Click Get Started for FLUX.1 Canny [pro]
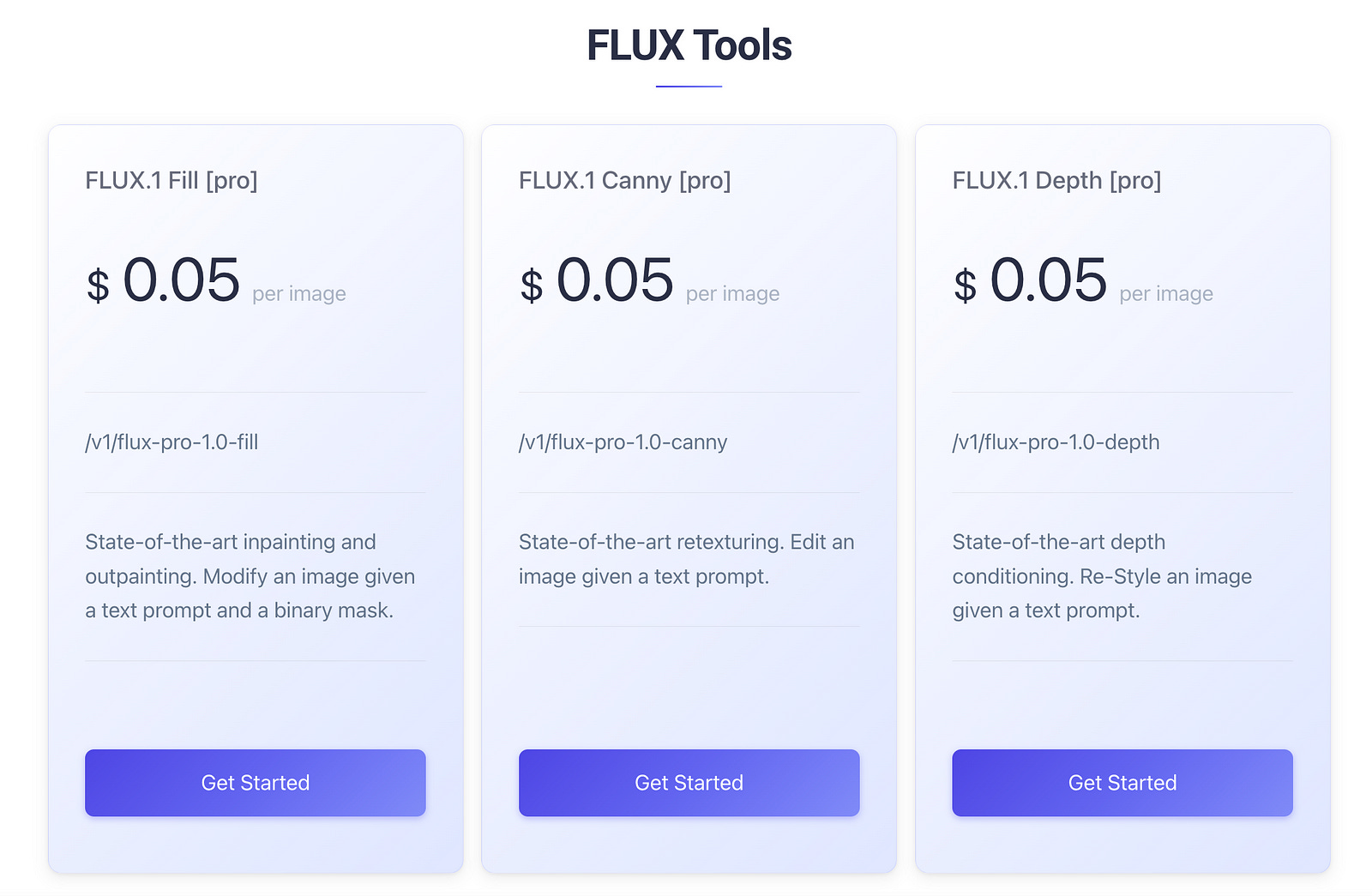1372x896 pixels. click(x=688, y=782)
